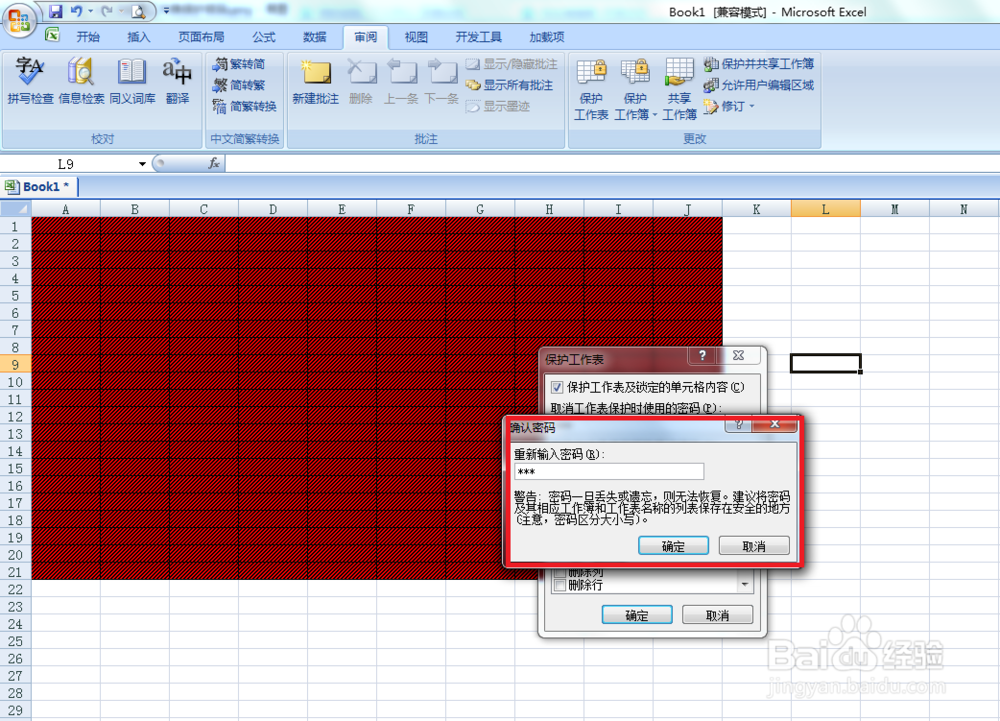Switch to the 加载项 ribbon tab

[547, 37]
